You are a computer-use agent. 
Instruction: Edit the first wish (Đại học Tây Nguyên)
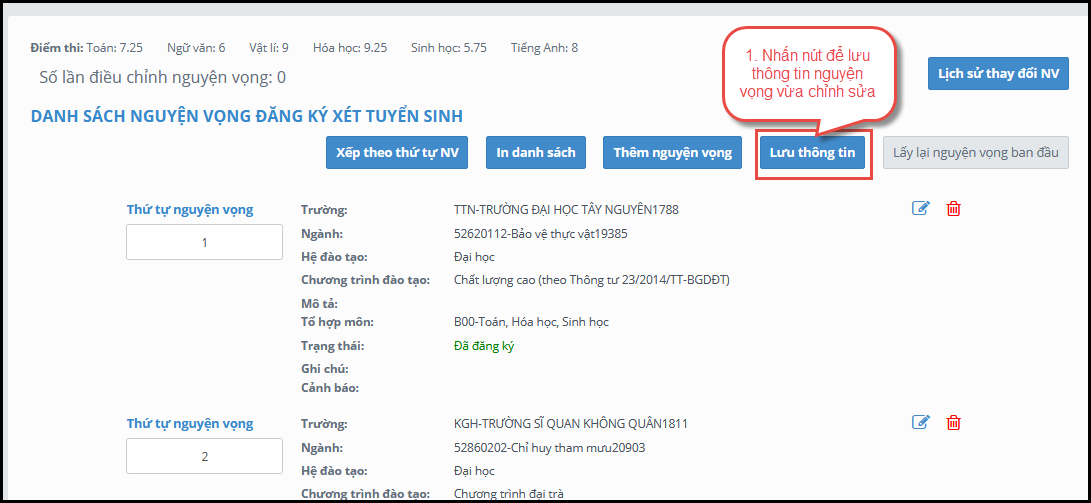921,208
